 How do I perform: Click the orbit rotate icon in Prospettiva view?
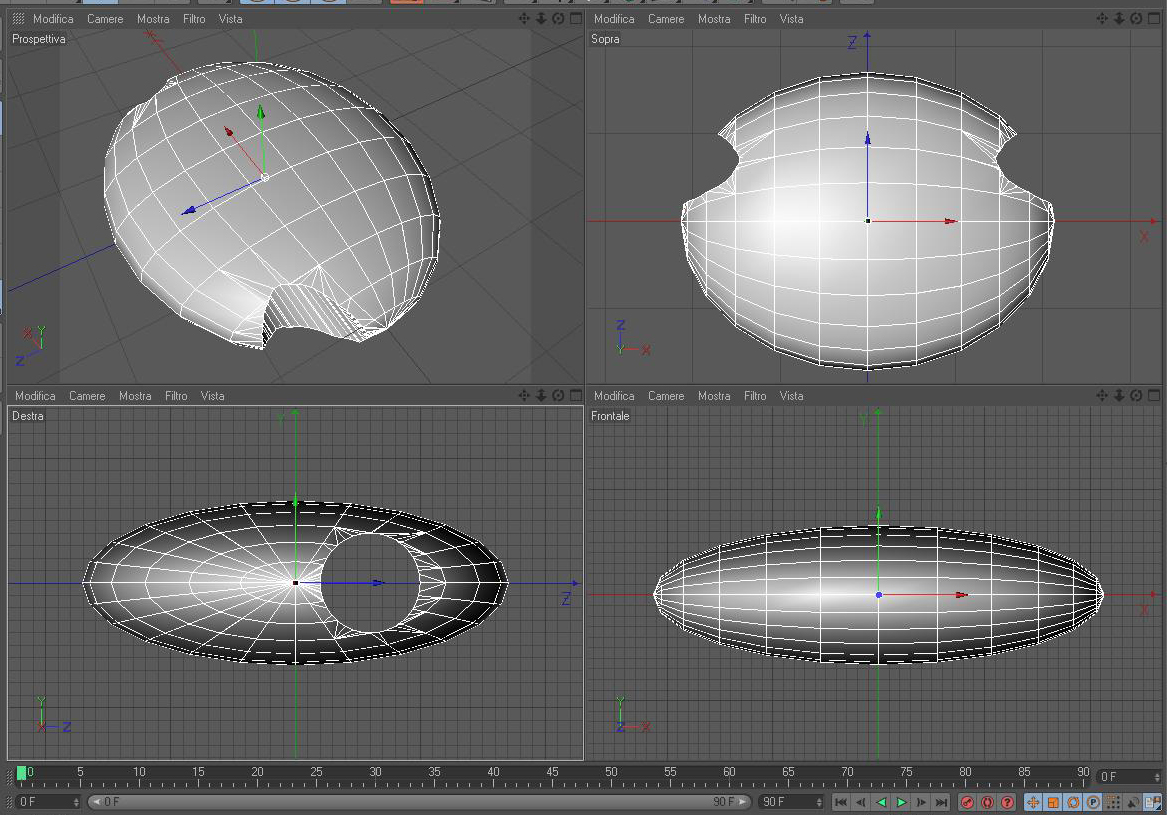tap(558, 19)
